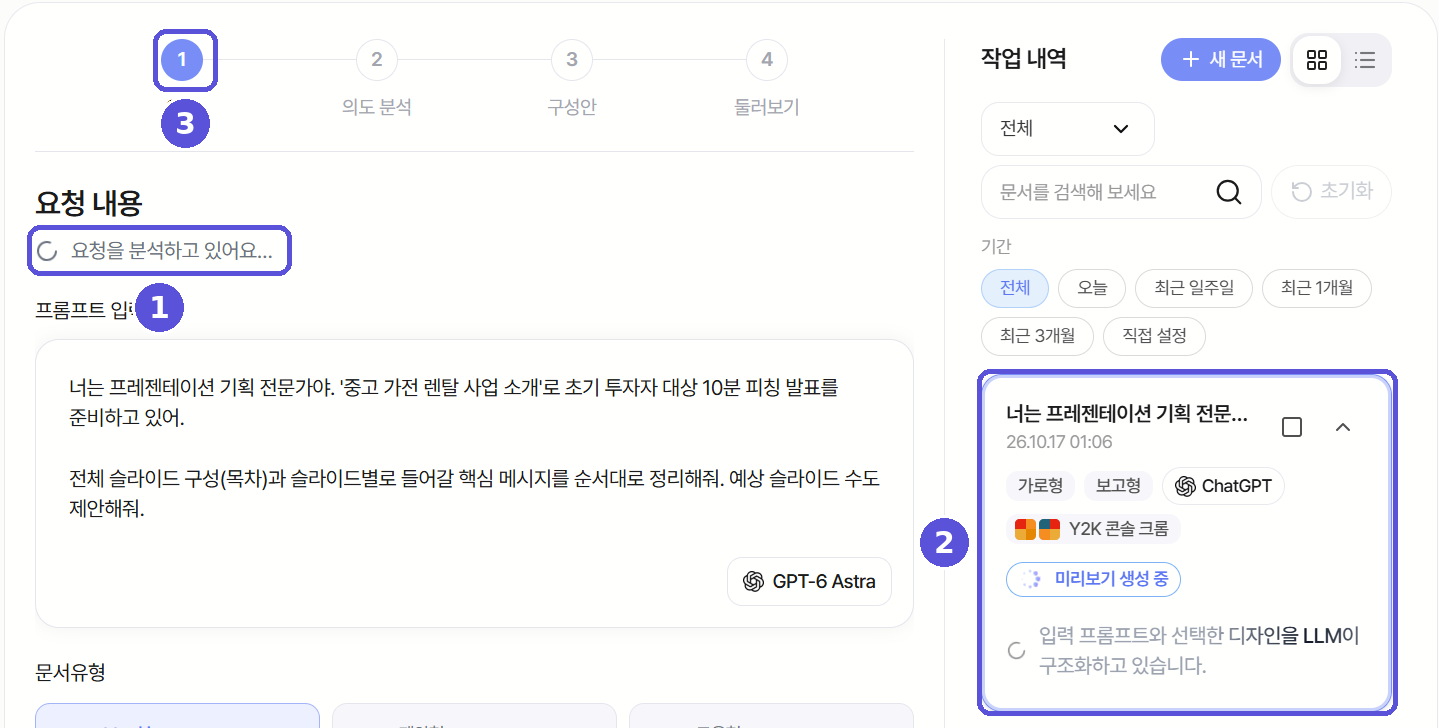Filter period by 최근 1개월
Viewport: 1439px width, 728px height.
click(x=1317, y=288)
